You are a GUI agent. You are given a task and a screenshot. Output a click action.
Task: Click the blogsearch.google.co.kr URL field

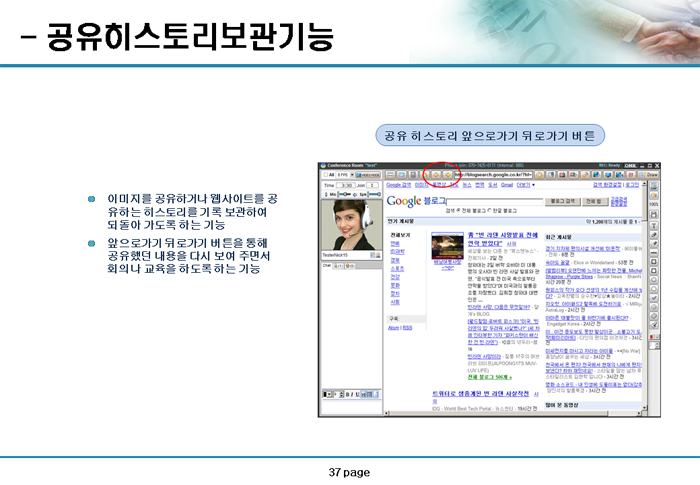tap(493, 175)
